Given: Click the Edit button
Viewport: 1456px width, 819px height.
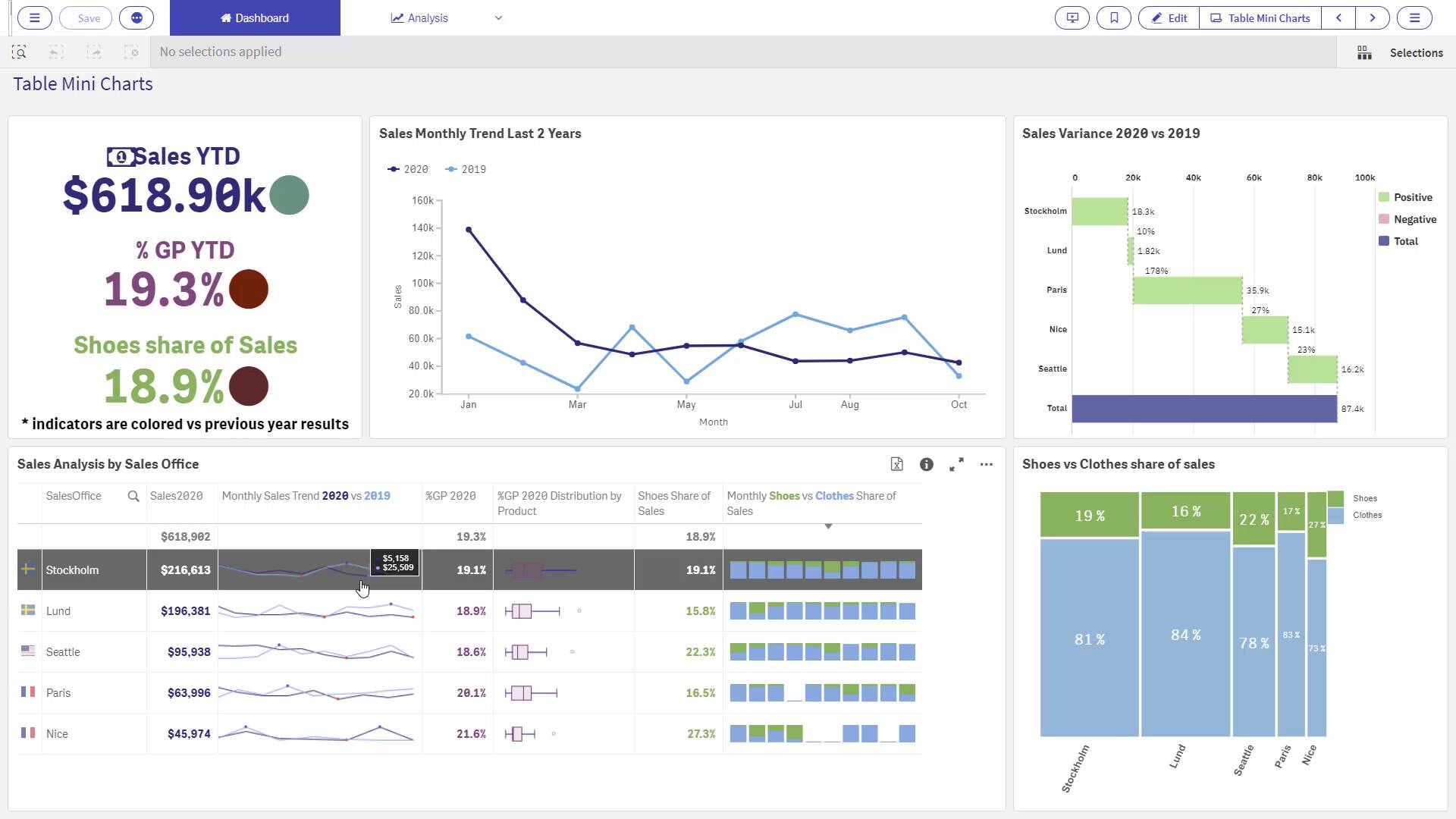Looking at the screenshot, I should (1169, 17).
